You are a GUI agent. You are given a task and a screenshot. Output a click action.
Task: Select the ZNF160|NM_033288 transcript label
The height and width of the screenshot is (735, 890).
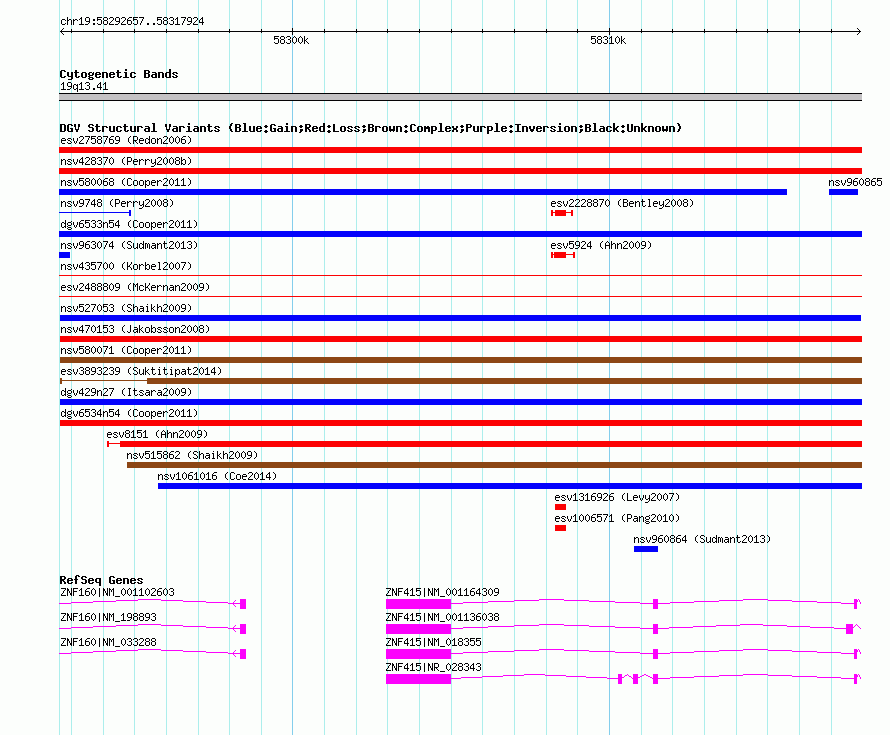[108, 642]
